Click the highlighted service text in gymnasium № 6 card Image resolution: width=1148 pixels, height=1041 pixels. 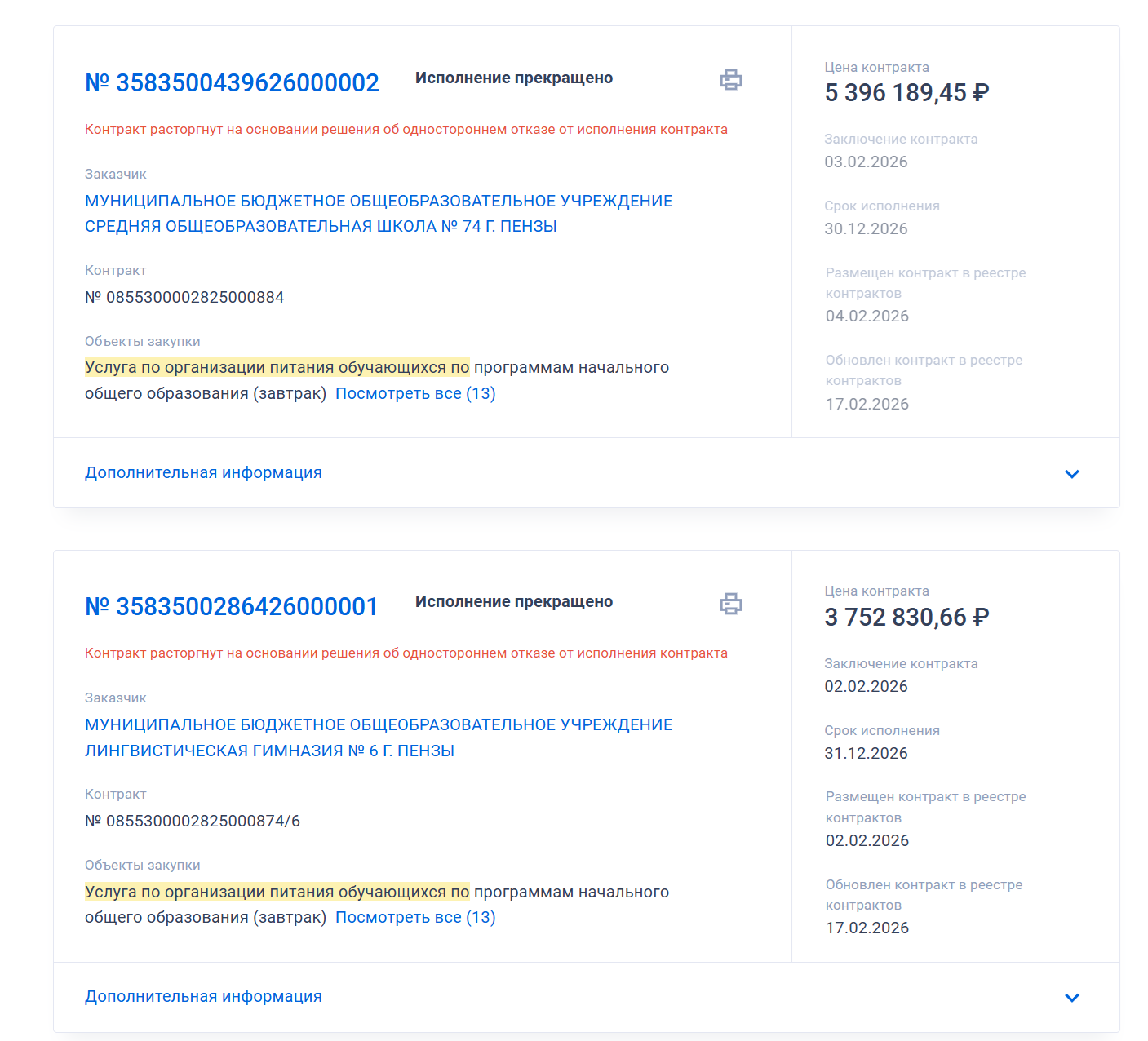277,893
